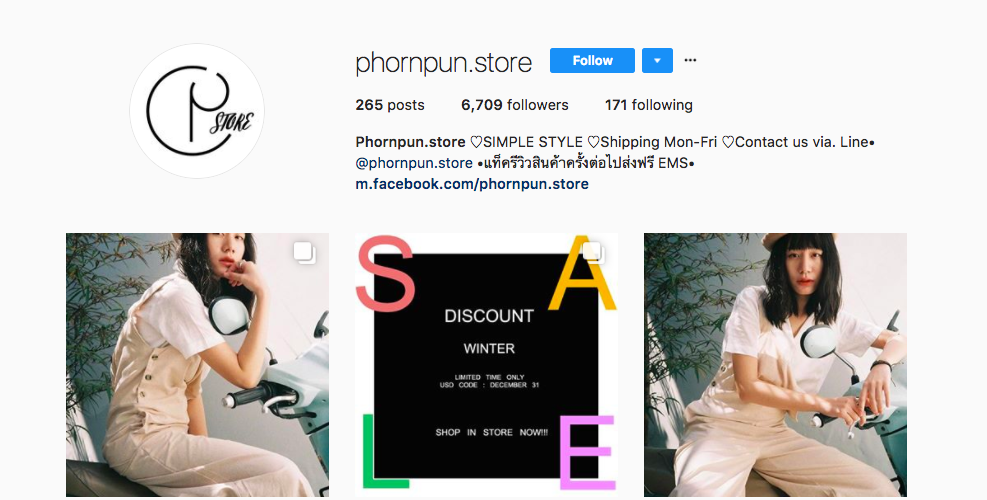987x500 pixels.
Task: Open the m.facebook.com/phornpun.store link
Action: pos(472,184)
